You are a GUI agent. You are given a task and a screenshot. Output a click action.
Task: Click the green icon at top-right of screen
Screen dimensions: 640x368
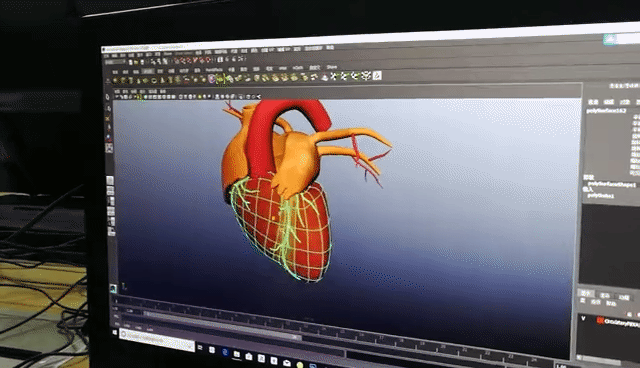(x=610, y=39)
